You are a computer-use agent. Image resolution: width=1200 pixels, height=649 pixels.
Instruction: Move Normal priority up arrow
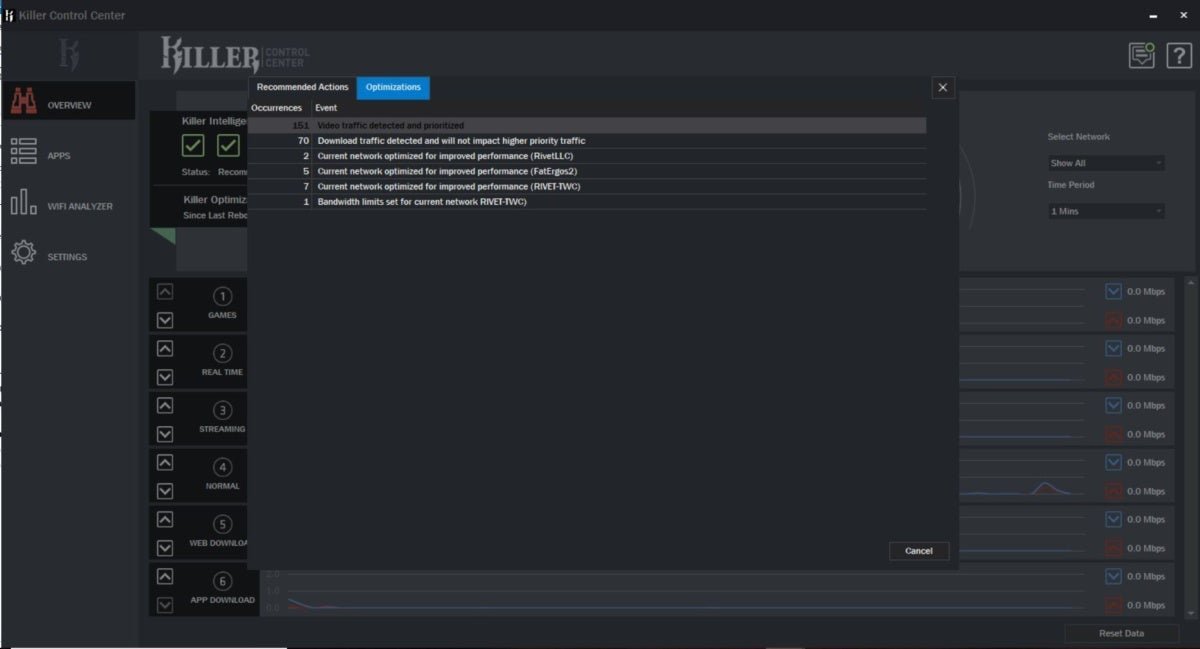pos(165,462)
